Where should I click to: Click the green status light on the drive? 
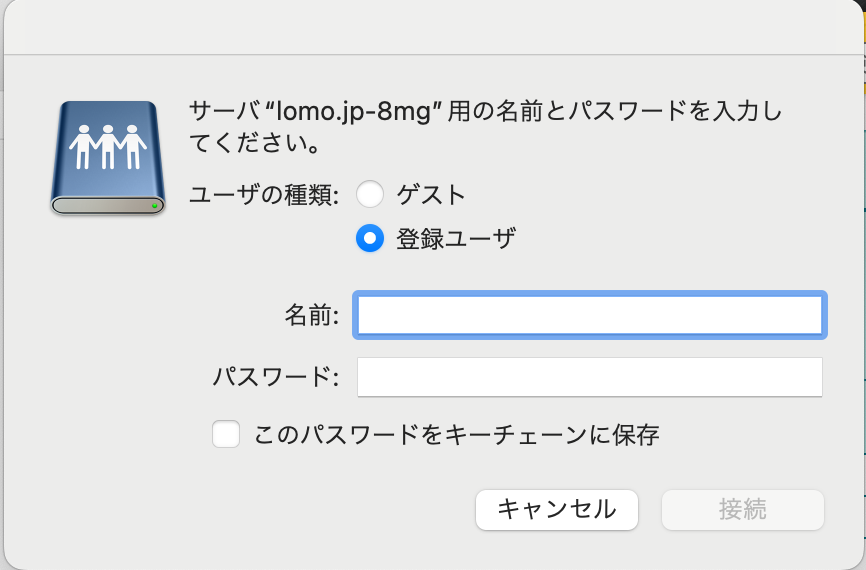(155, 205)
